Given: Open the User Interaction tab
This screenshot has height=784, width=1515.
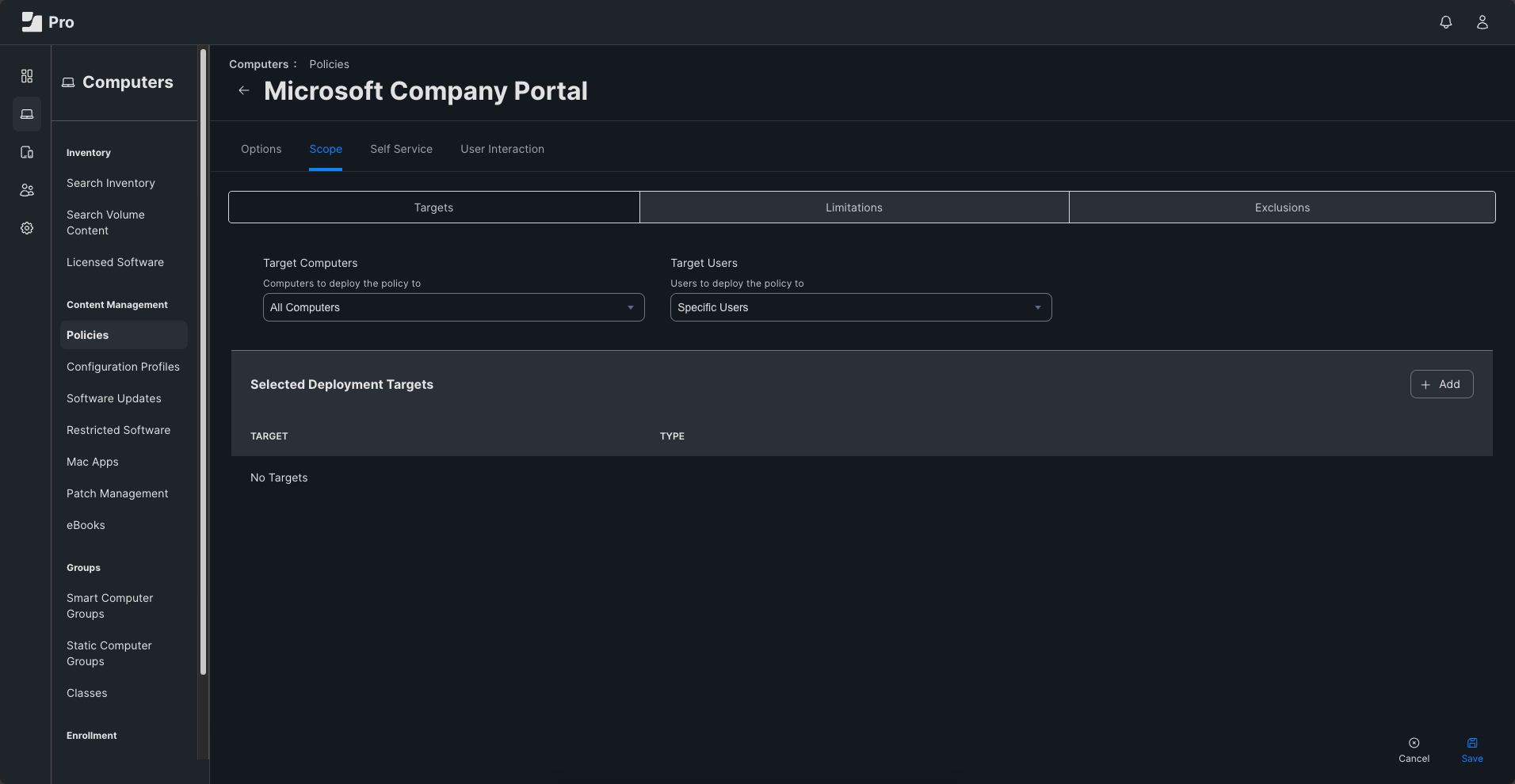Looking at the screenshot, I should pyautogui.click(x=502, y=149).
